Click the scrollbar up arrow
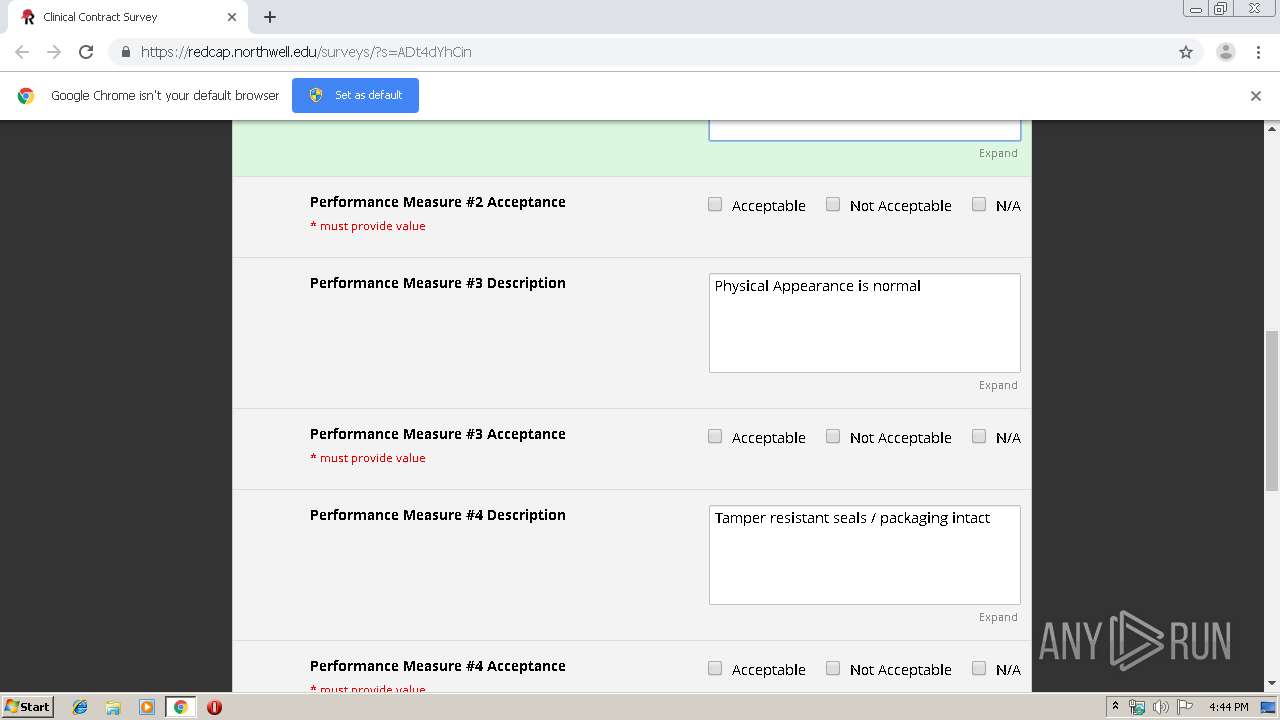1280x720 pixels. click(1272, 128)
